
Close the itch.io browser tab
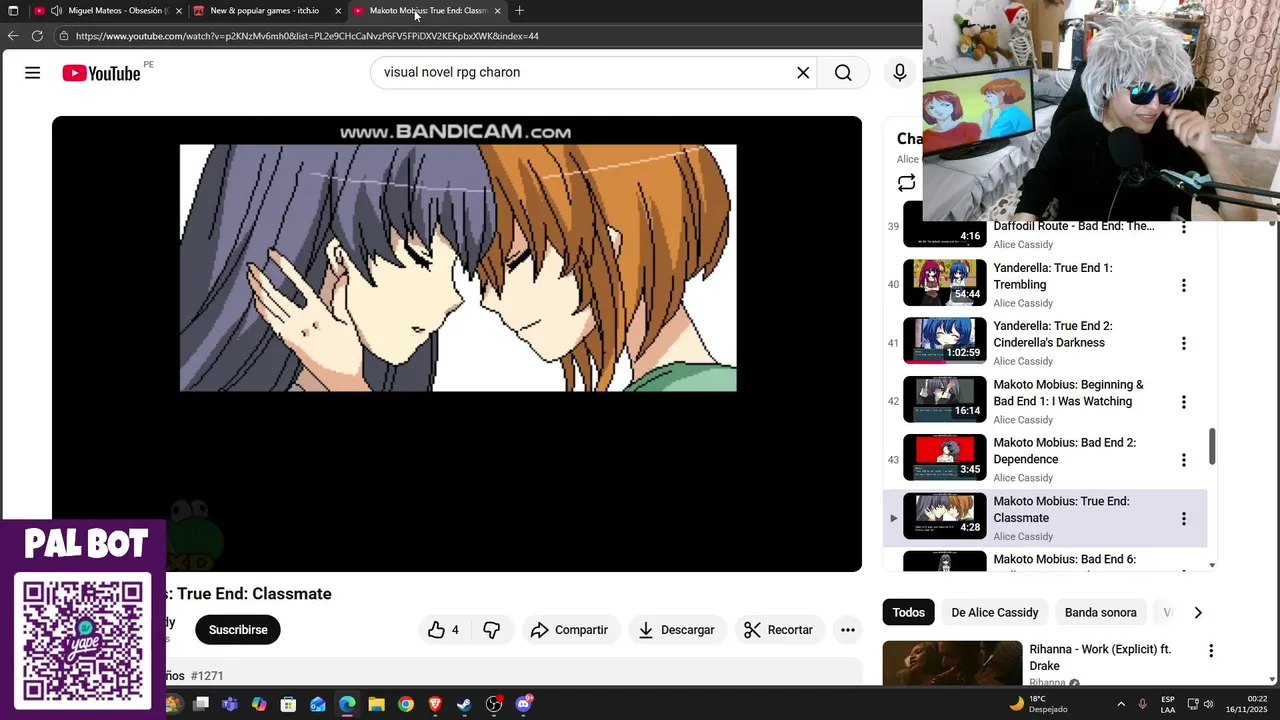click(338, 11)
